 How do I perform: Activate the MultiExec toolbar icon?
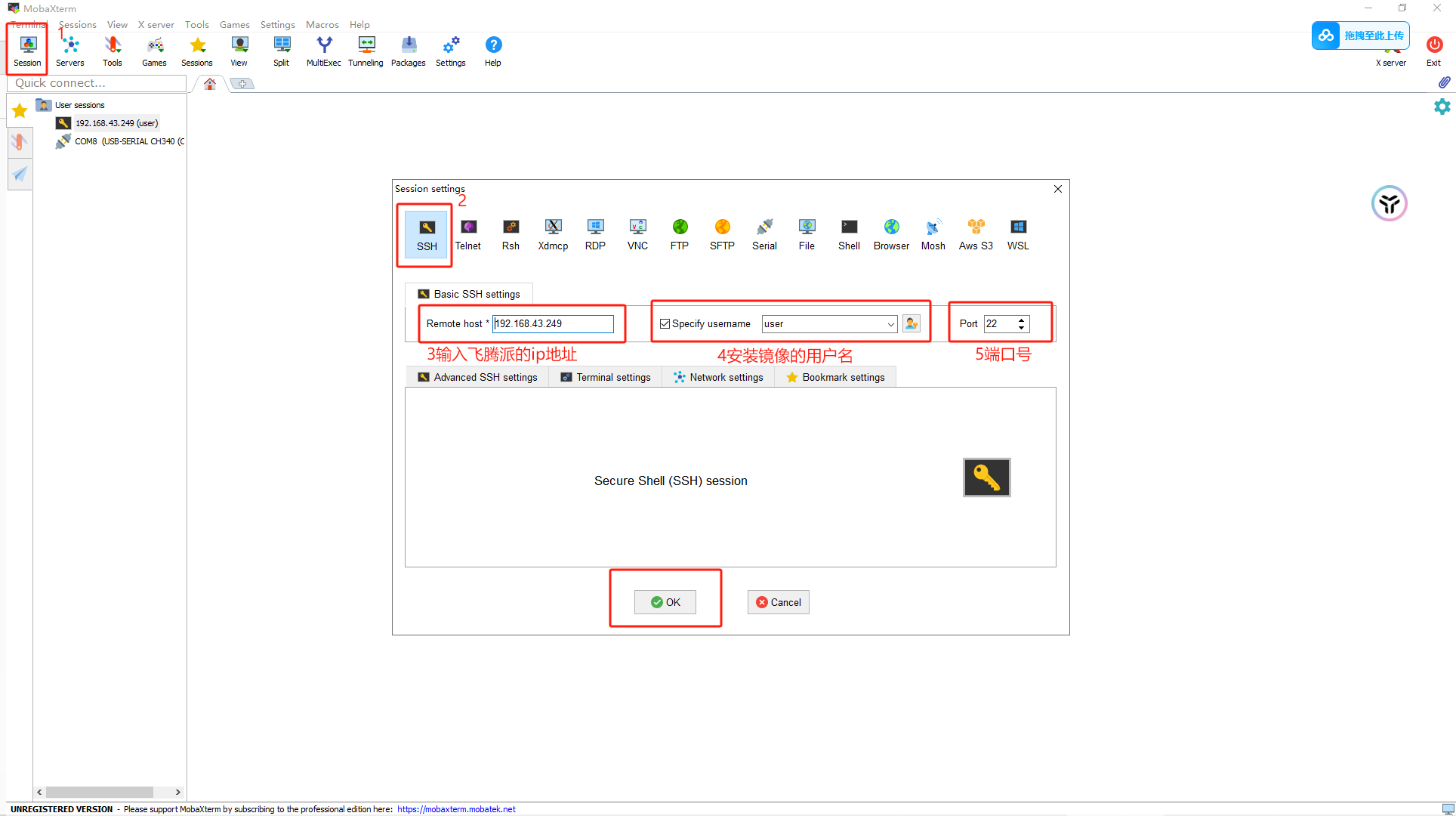pos(324,51)
